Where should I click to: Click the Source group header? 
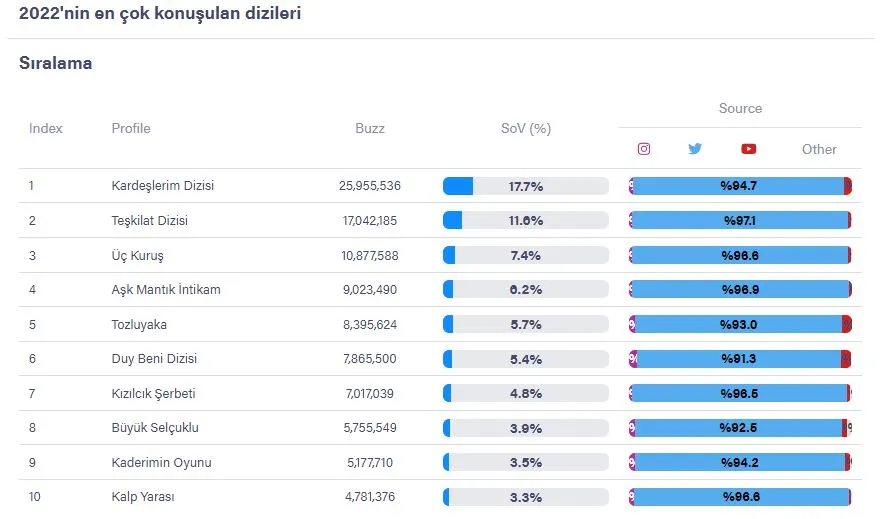coord(740,108)
